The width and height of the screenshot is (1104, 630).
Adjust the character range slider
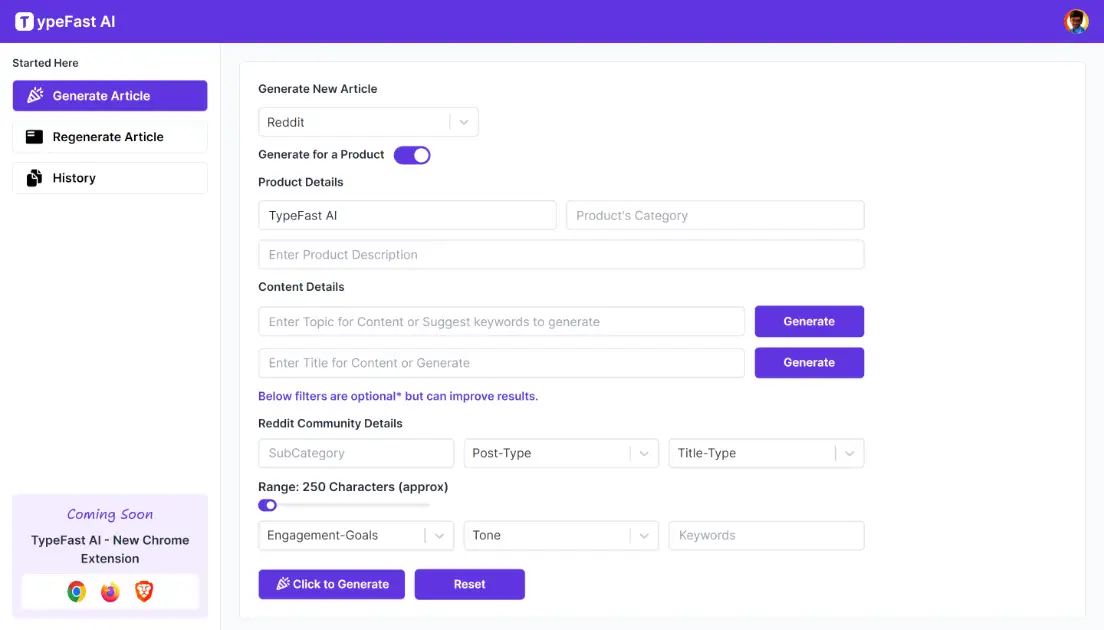coord(266,505)
